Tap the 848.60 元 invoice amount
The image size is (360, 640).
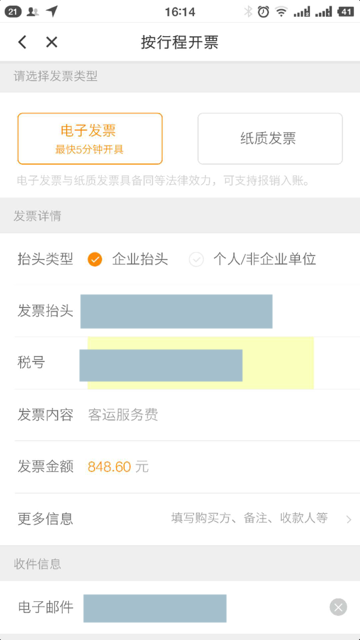118,467
